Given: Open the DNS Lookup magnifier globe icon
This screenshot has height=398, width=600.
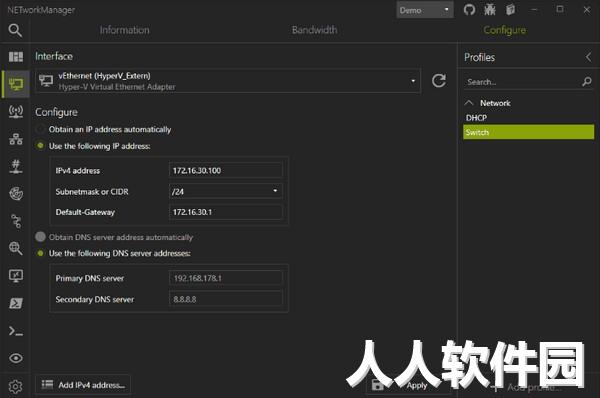Looking at the screenshot, I should click(x=16, y=248).
